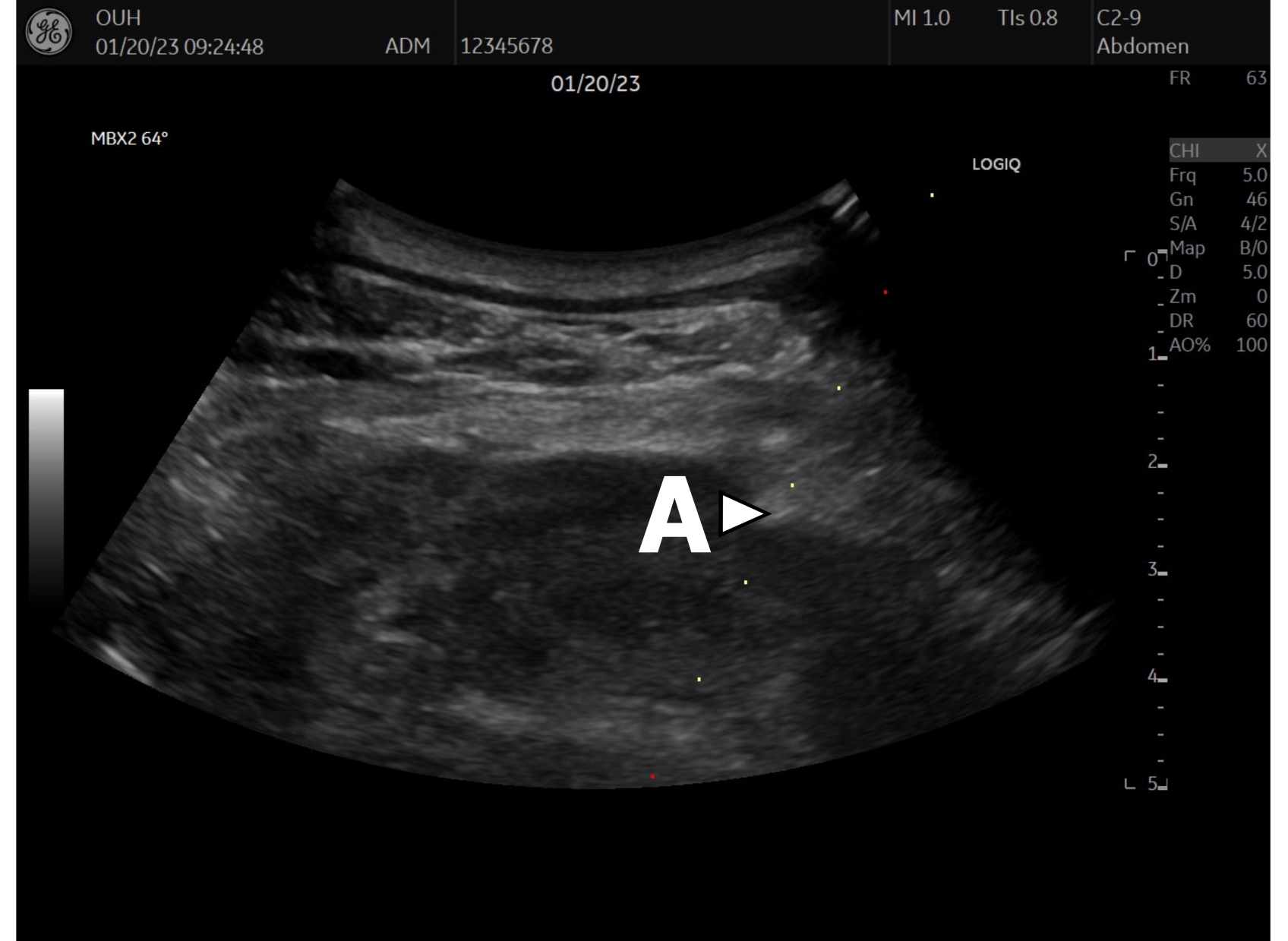The height and width of the screenshot is (941, 1288).
Task: Click the TIs 0.8 readout
Action: point(1028,18)
